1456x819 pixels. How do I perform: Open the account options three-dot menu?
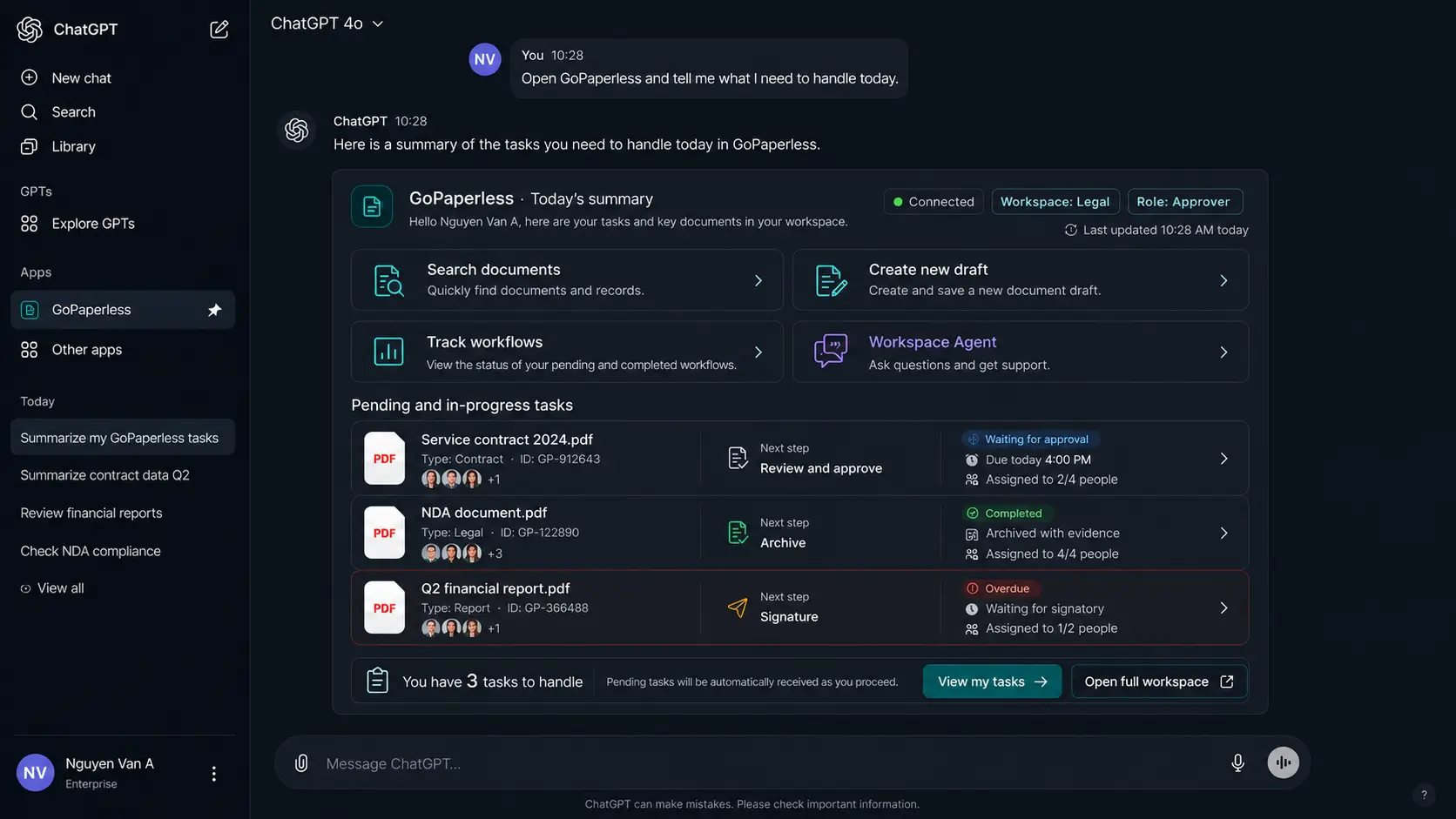tap(213, 773)
